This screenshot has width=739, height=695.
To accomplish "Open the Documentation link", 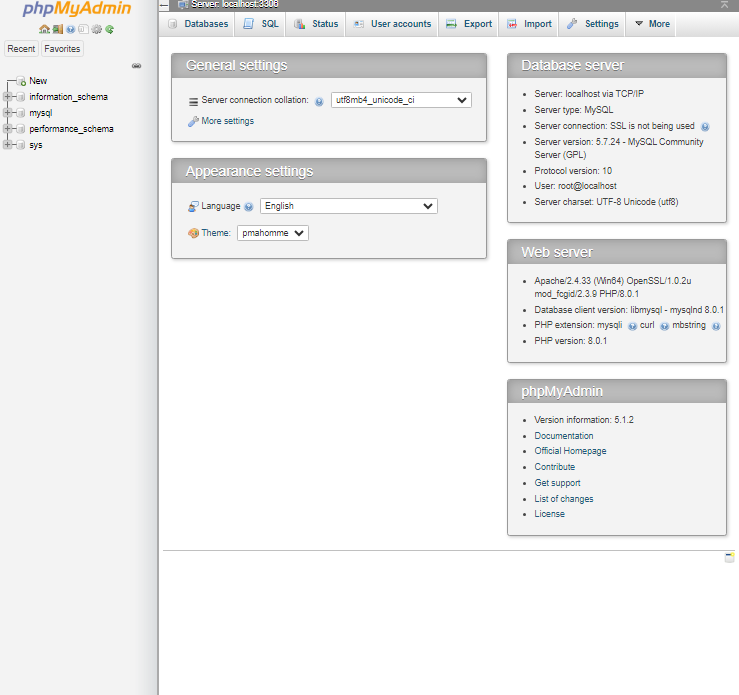I will [x=564, y=436].
